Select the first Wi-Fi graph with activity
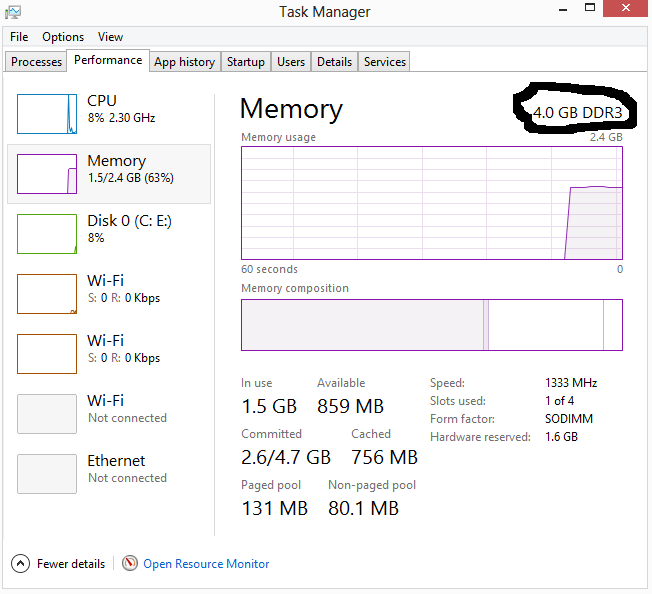The height and width of the screenshot is (594, 652). pyautogui.click(x=47, y=294)
